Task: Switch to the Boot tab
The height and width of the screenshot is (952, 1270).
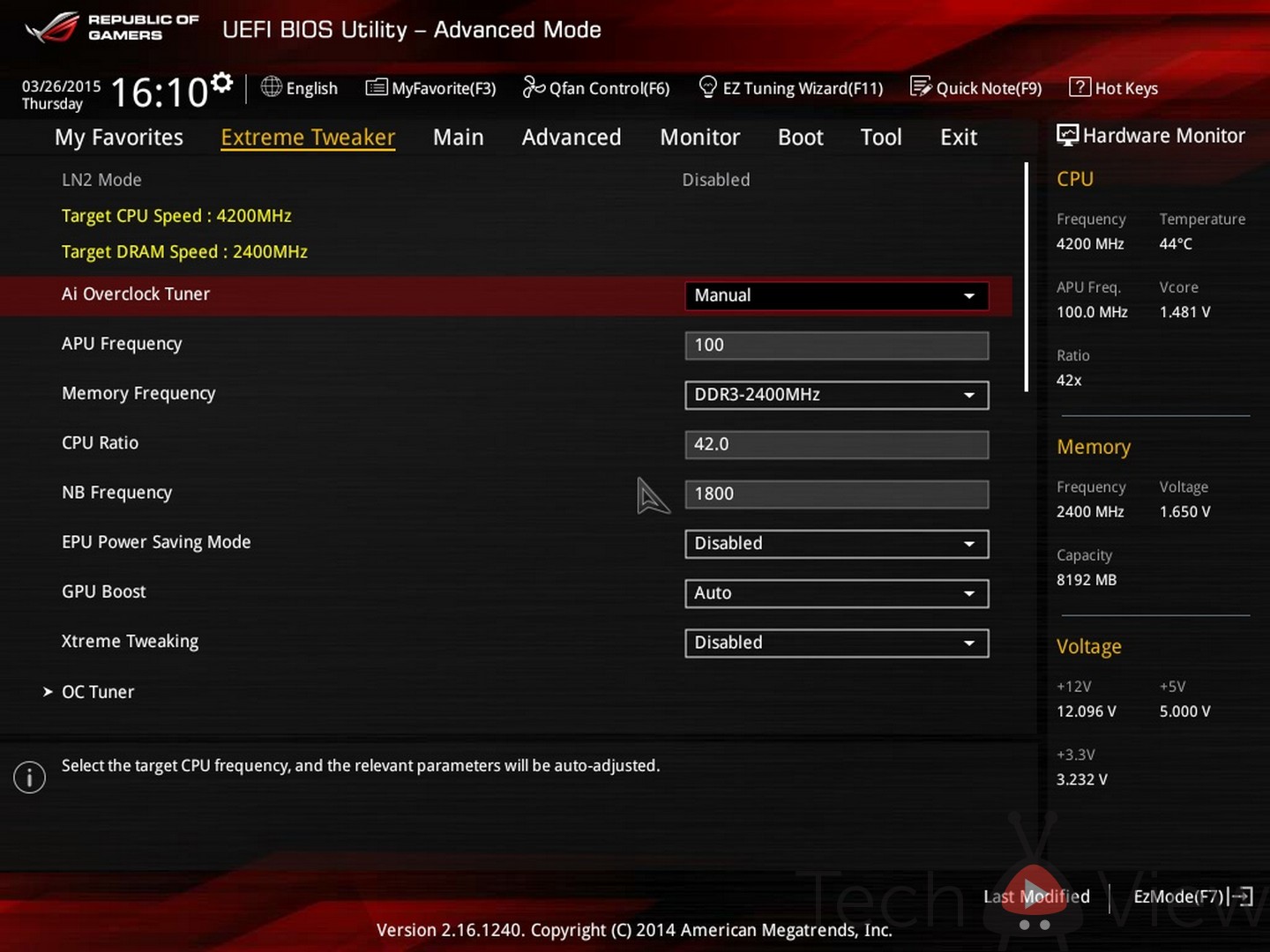Action: (x=801, y=138)
